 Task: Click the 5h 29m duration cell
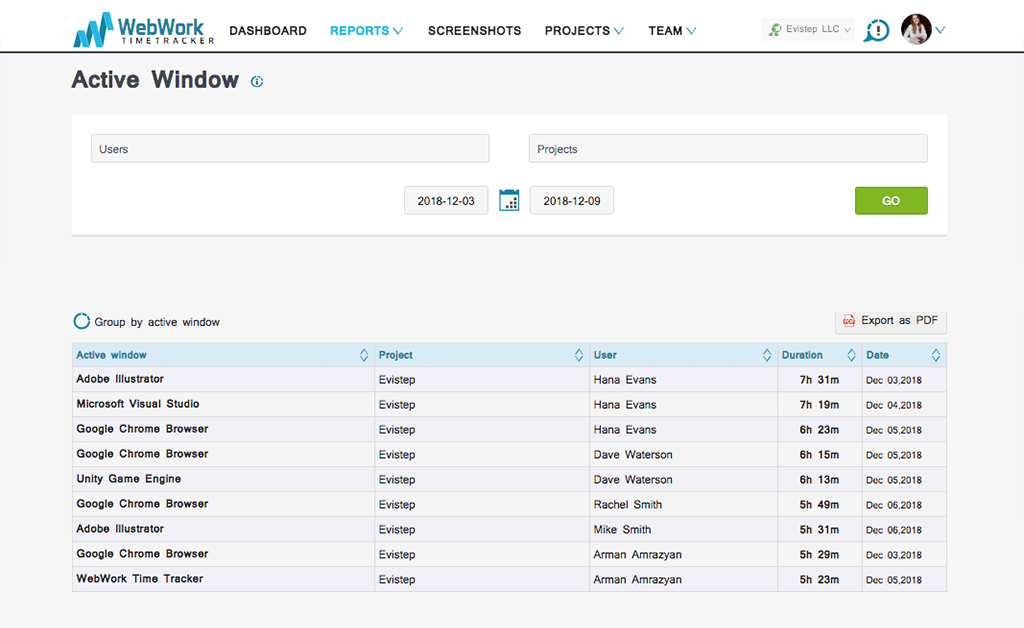[x=820, y=554]
